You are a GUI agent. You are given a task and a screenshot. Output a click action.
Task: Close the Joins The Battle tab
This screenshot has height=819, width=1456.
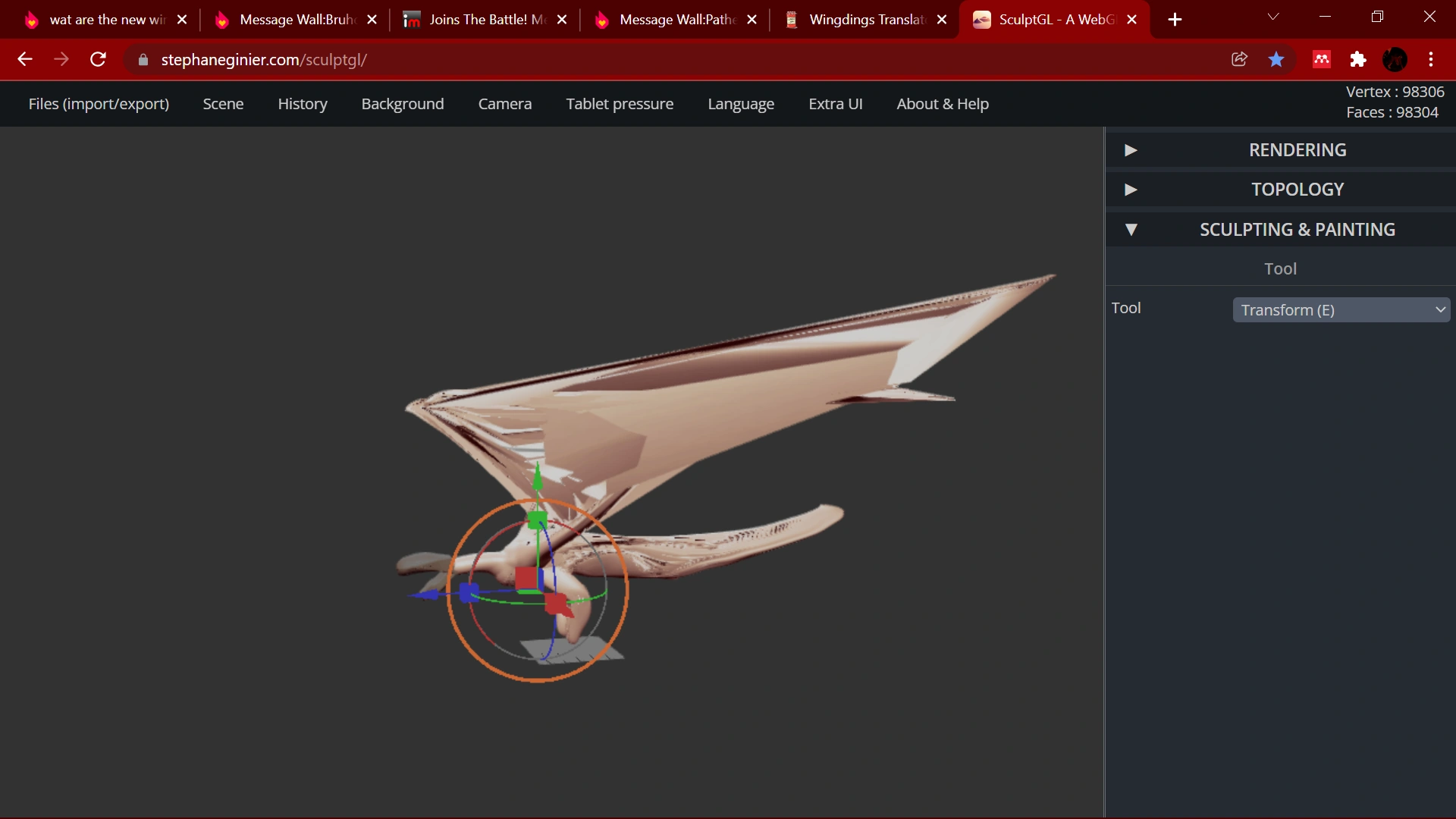[x=562, y=20]
